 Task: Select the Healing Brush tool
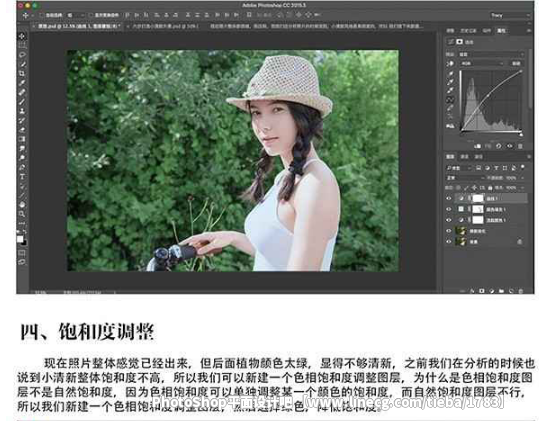[22, 92]
